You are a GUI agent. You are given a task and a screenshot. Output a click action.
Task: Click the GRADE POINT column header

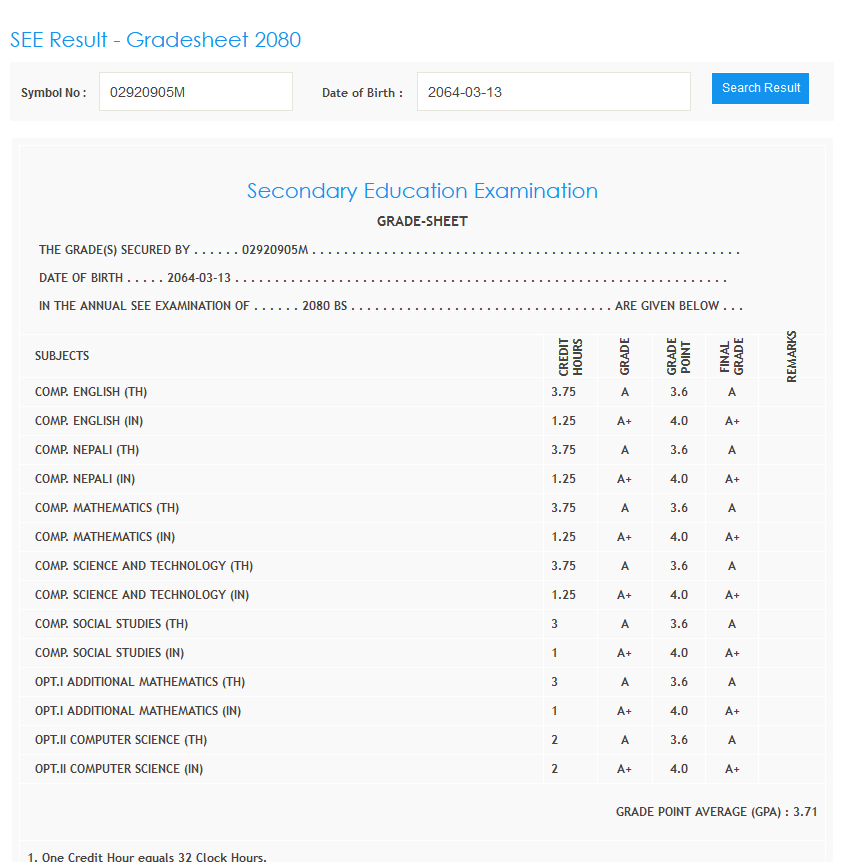(x=679, y=356)
